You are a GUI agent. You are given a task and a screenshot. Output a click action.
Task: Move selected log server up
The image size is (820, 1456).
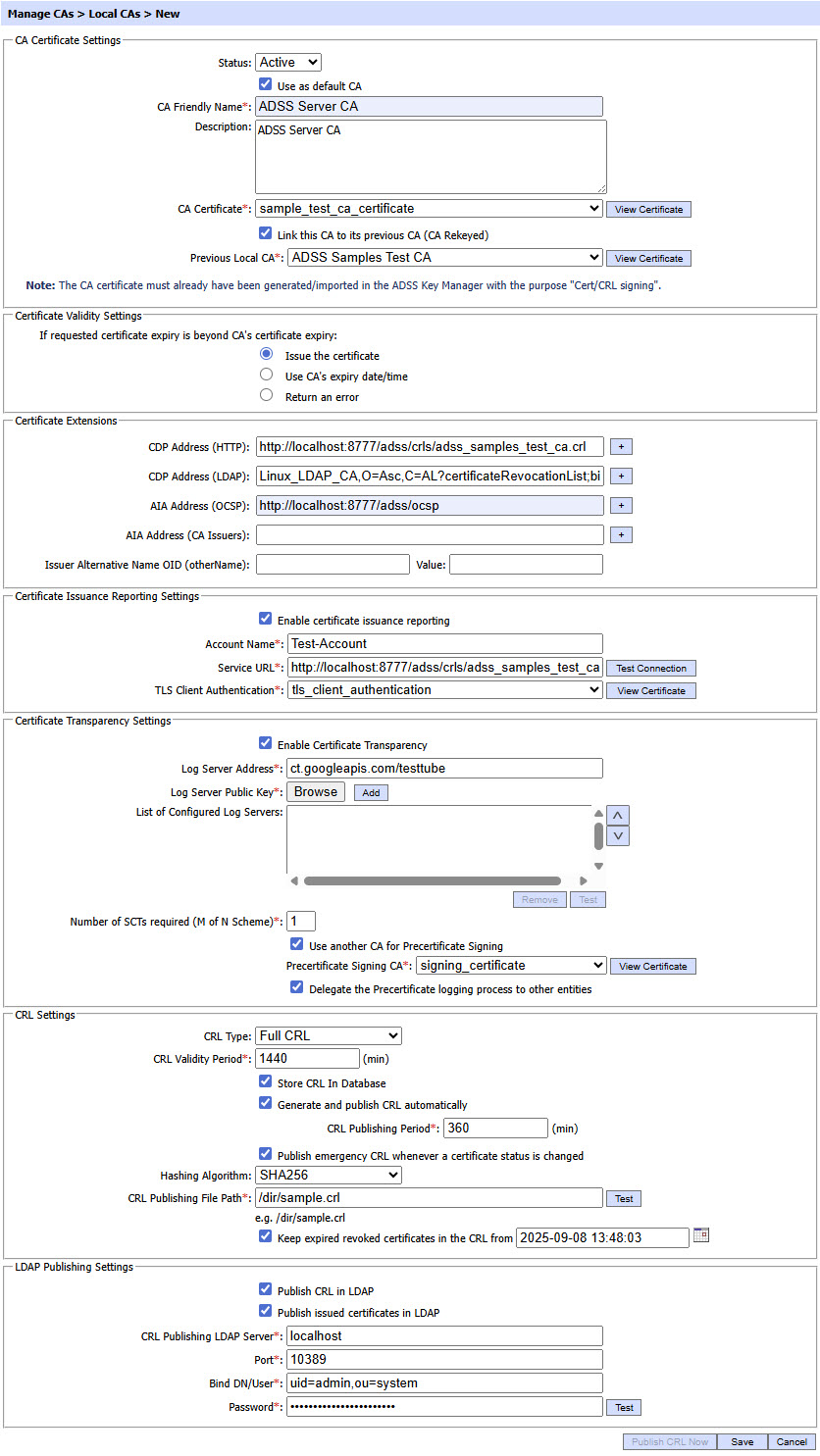coord(618,816)
